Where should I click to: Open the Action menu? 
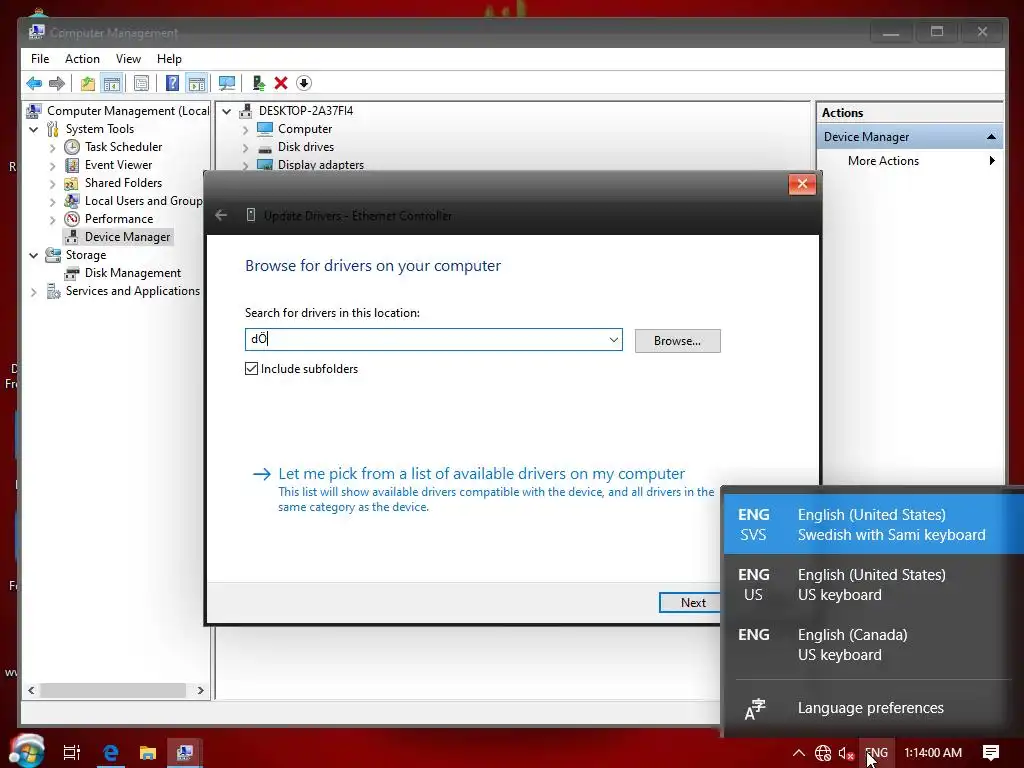(82, 59)
